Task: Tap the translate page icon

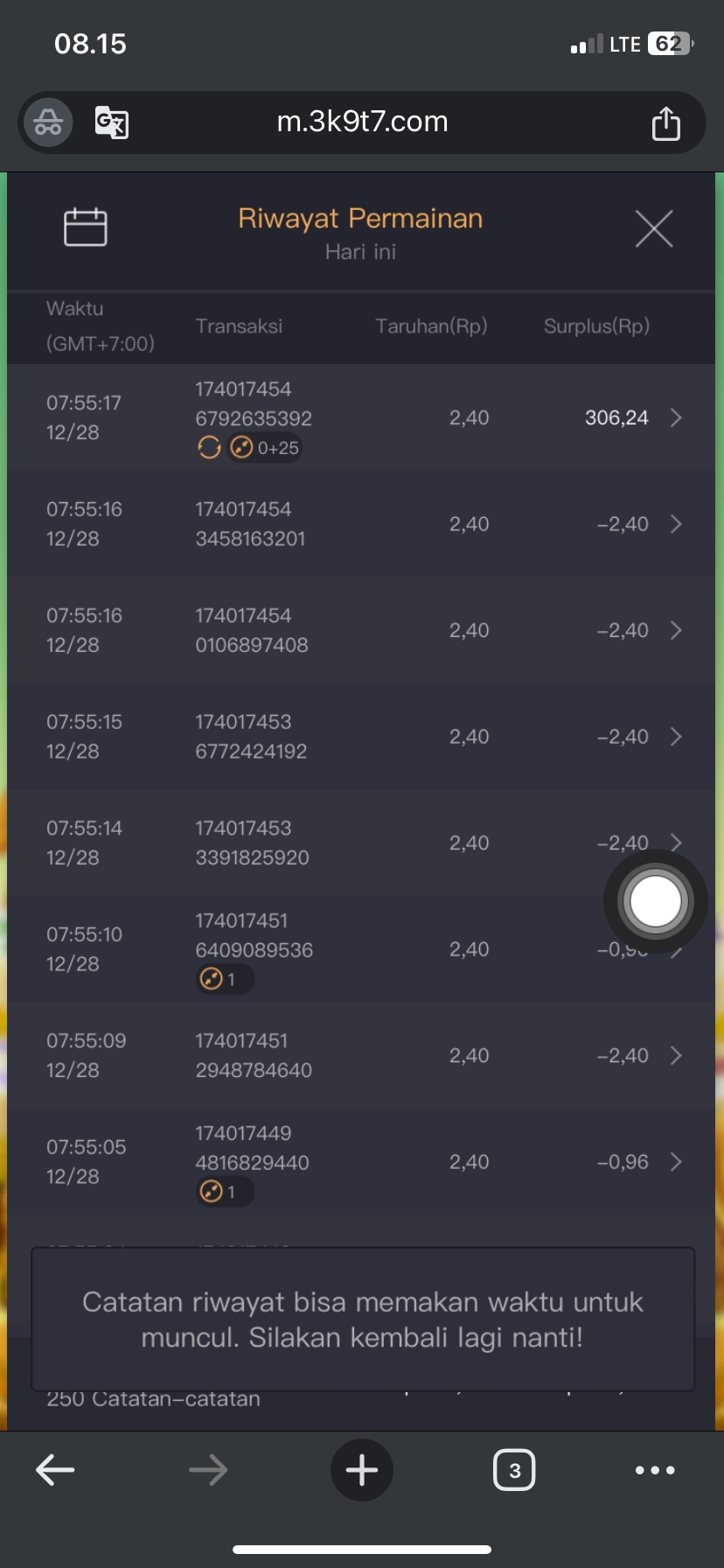Action: click(x=112, y=122)
